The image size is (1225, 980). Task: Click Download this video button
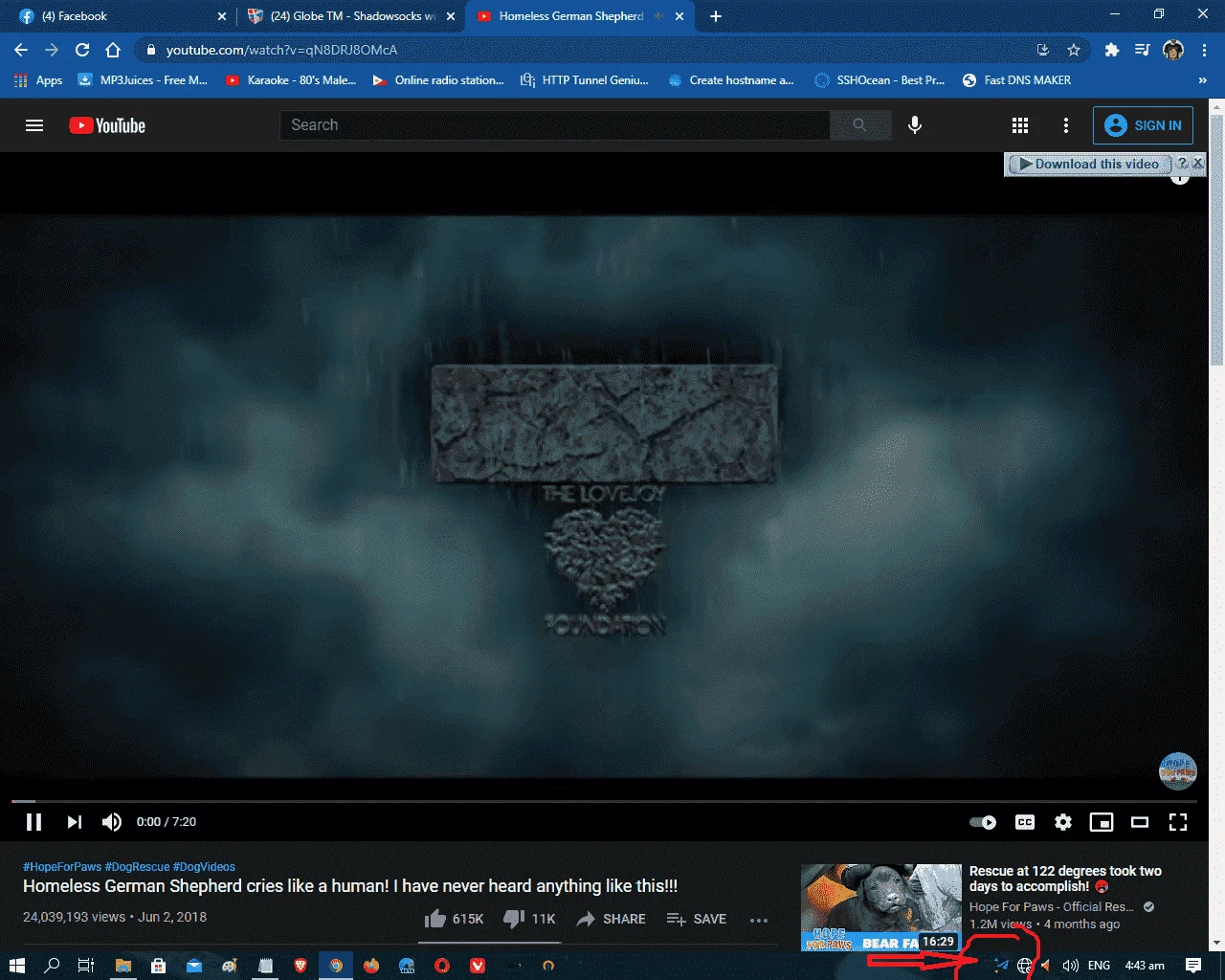tap(1088, 165)
